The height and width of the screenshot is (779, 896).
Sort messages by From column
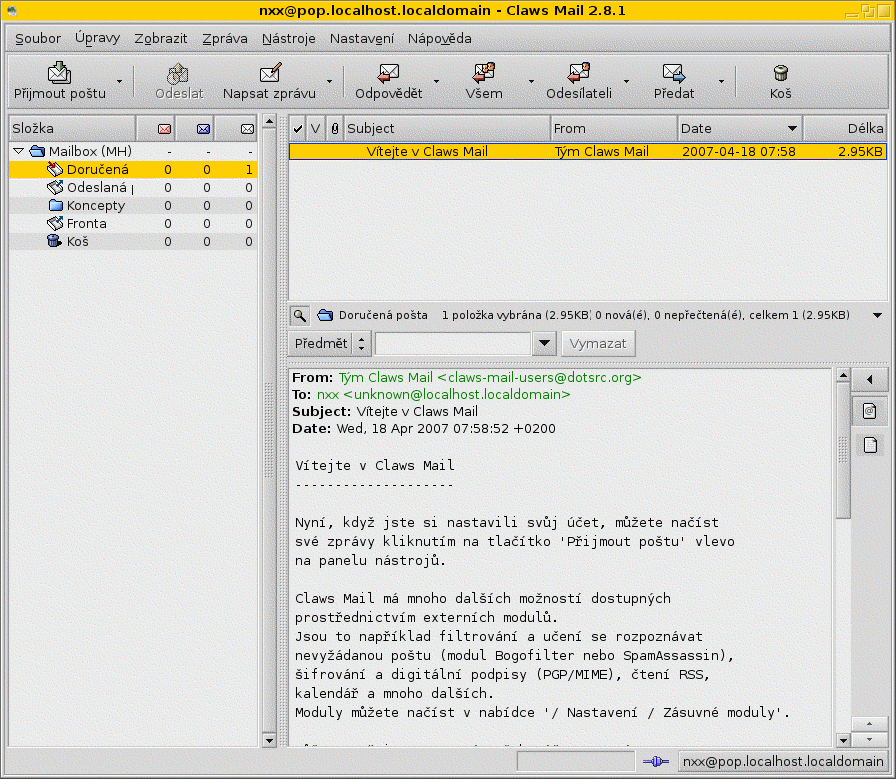[614, 129]
